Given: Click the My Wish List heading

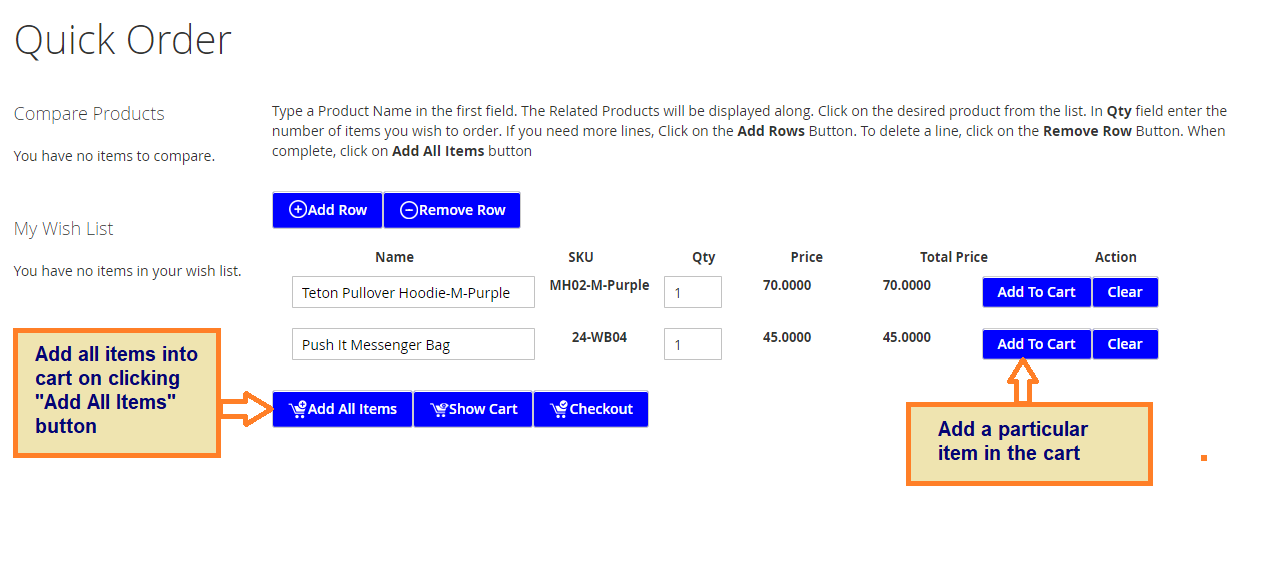Looking at the screenshot, I should pos(64,229).
